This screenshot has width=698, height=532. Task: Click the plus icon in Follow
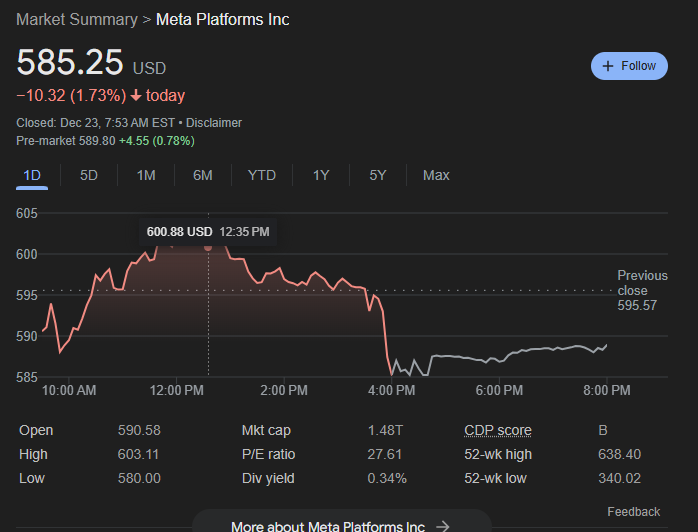[608, 66]
